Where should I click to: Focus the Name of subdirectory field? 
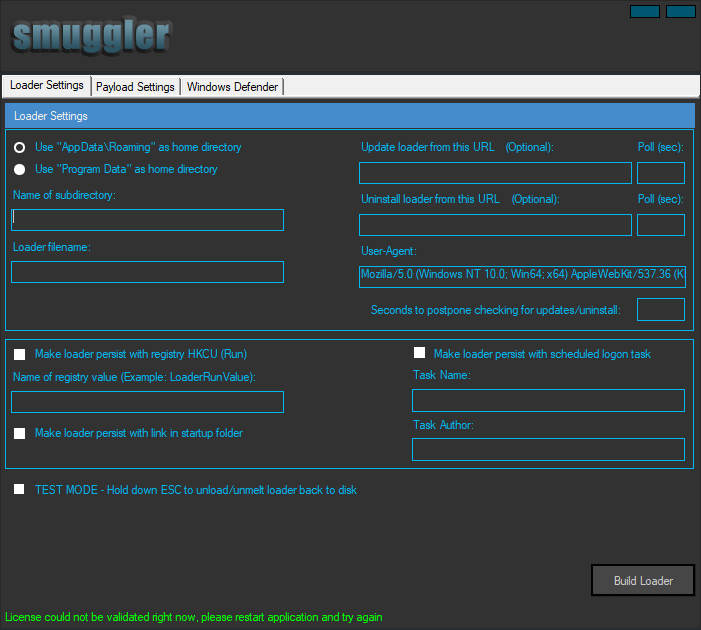click(148, 220)
